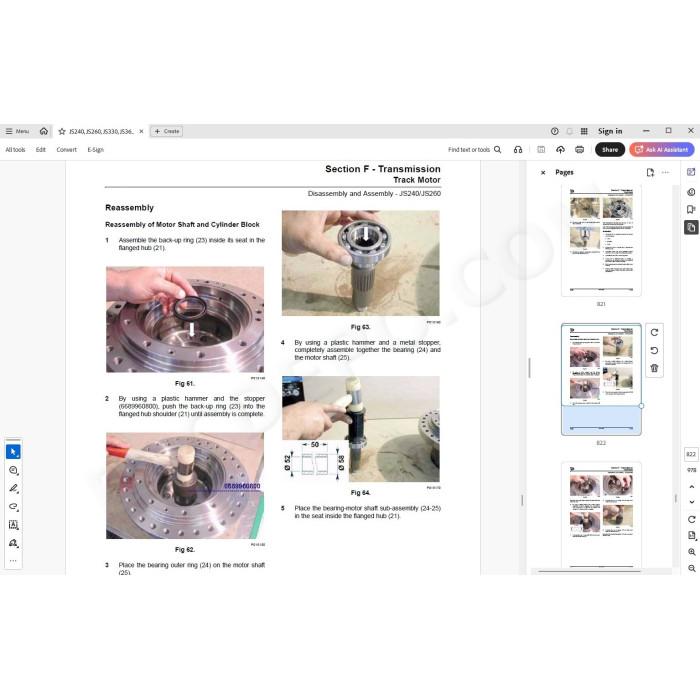Click the Pages panel vertical scrollbar
This screenshot has width=700, height=700.
676,497
